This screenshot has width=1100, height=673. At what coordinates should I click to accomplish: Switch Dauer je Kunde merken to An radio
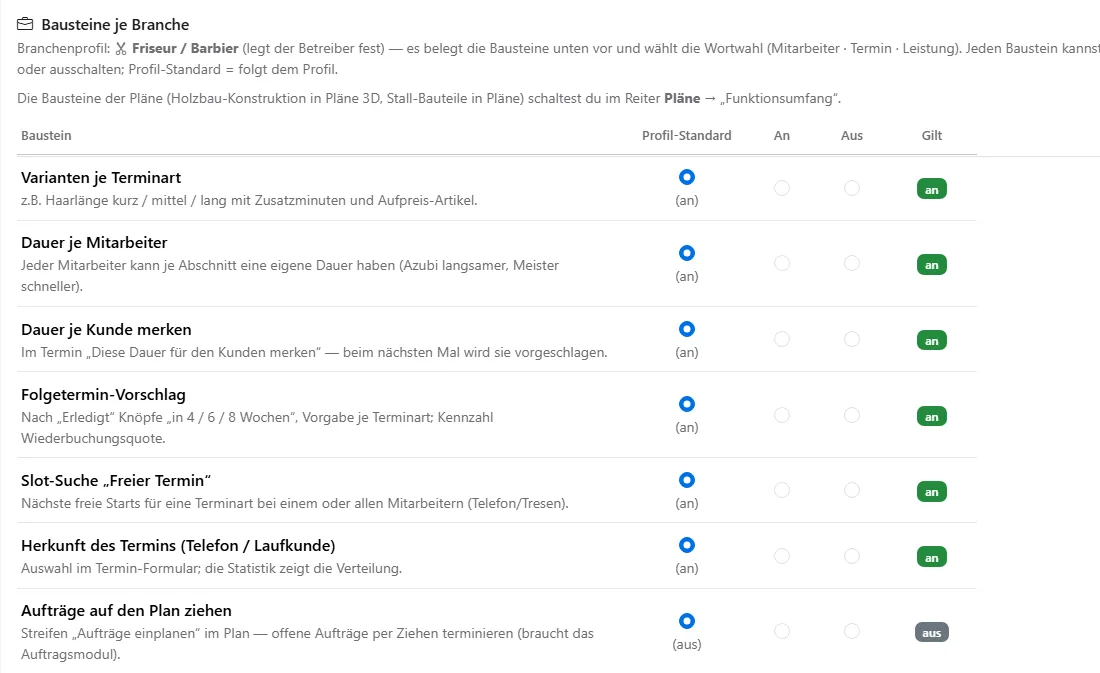pyautogui.click(x=782, y=339)
